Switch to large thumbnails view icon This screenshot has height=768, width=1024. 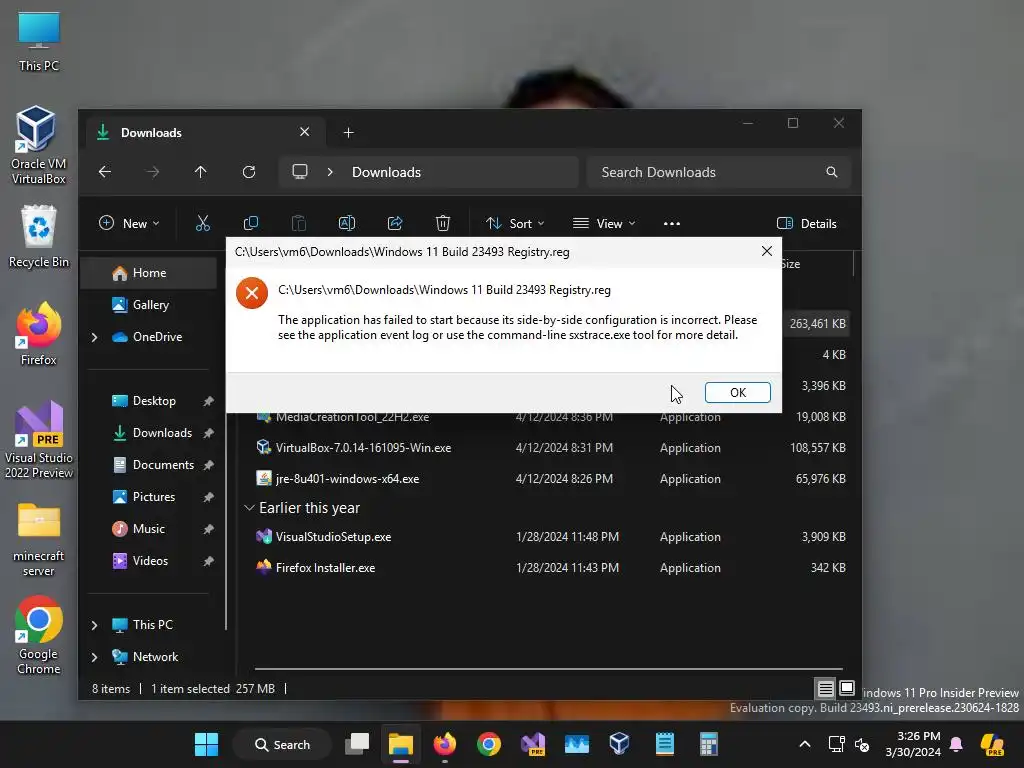(847, 688)
